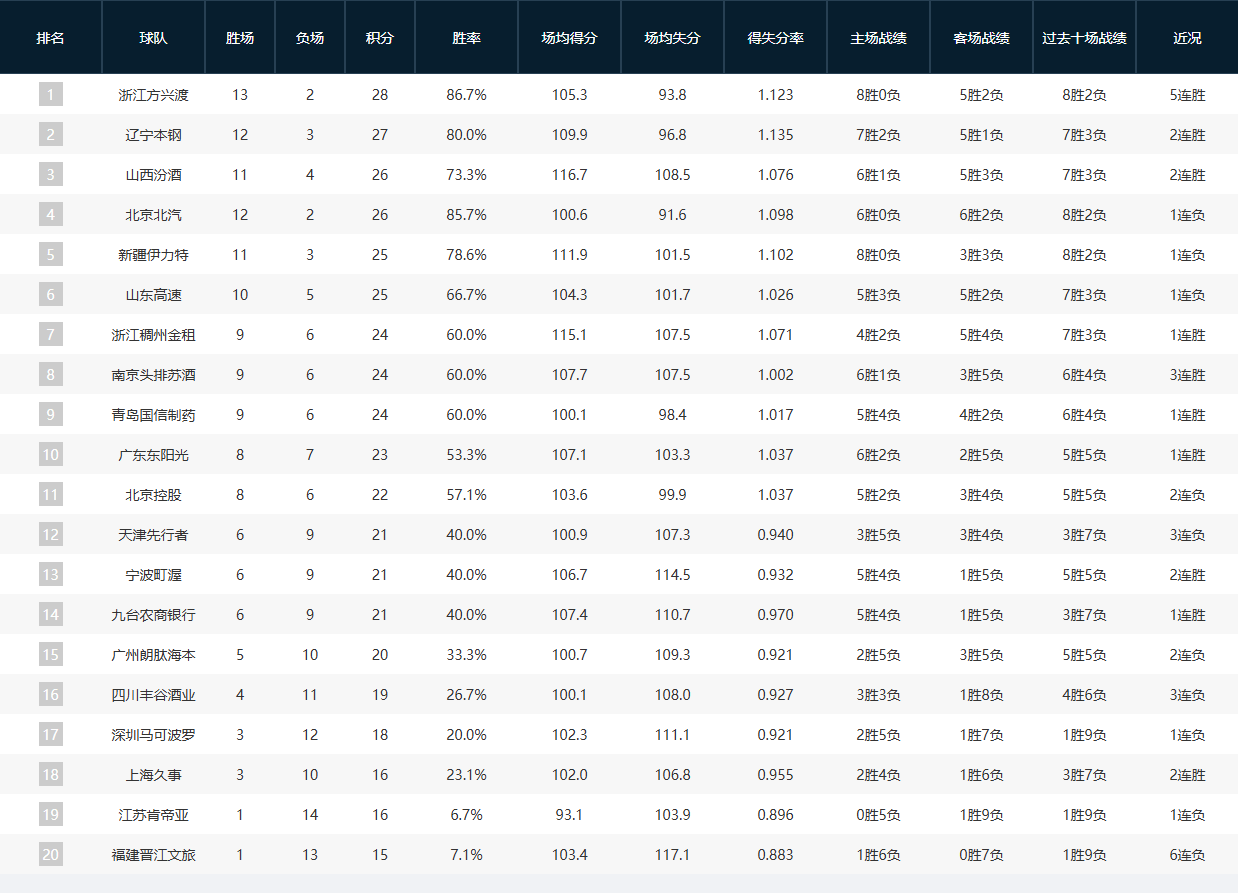Open team 辽宁本钢
Viewport: 1238px width, 893px height.
(x=153, y=135)
